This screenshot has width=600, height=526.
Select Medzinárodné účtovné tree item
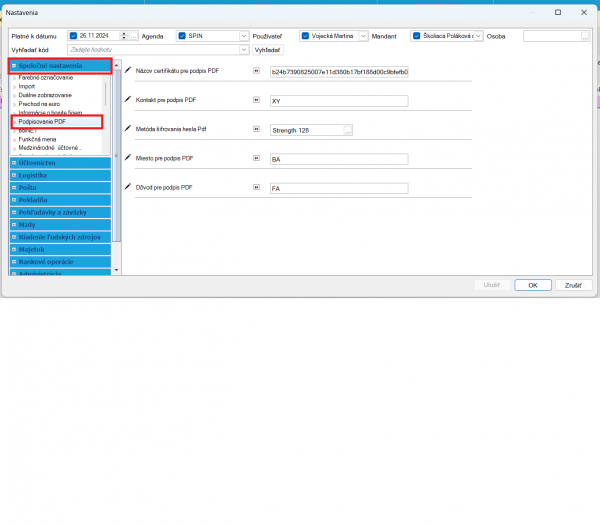pyautogui.click(x=50, y=148)
